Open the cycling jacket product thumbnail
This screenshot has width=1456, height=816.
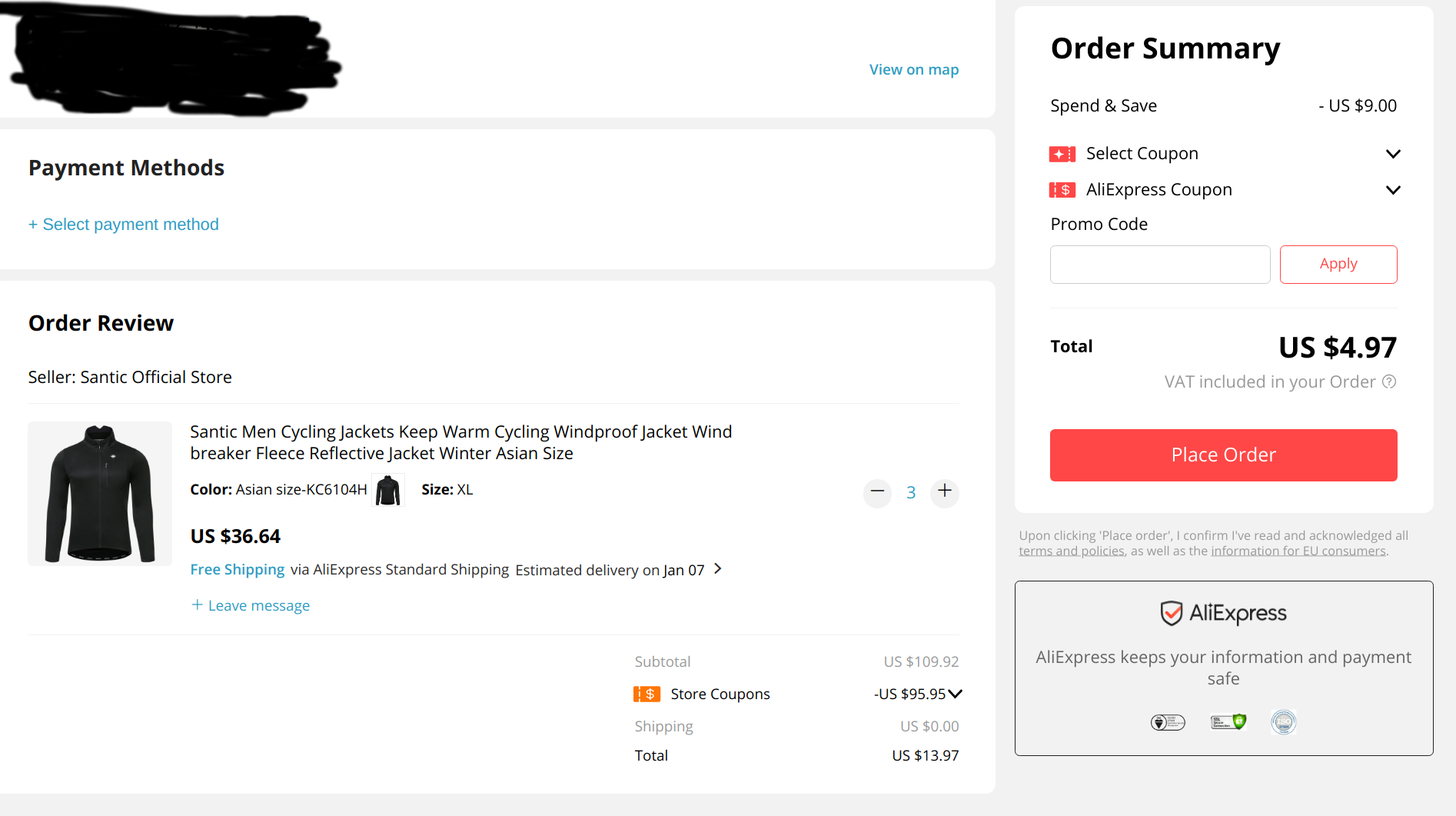click(x=100, y=494)
